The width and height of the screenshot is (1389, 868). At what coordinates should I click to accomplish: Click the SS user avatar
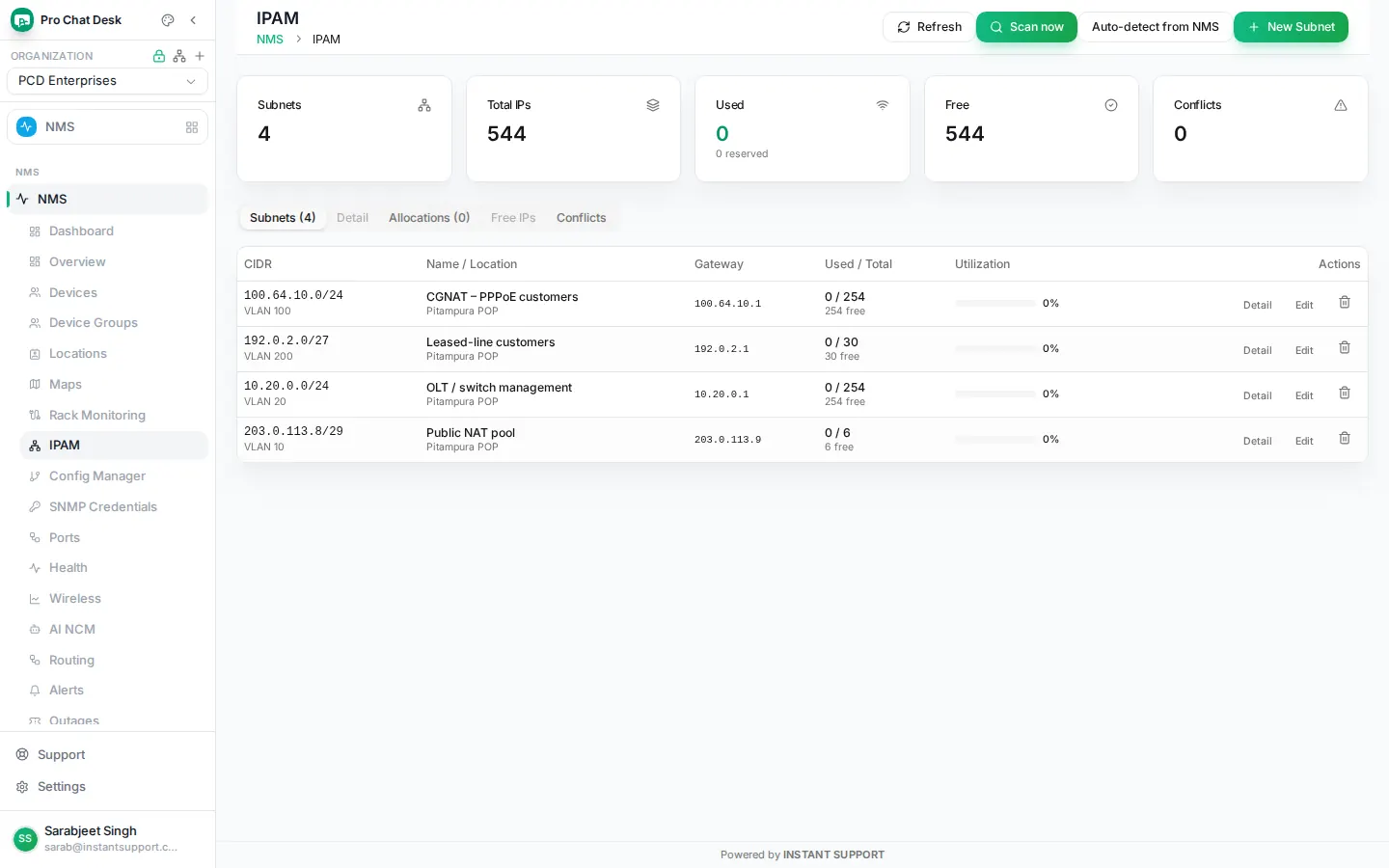(25, 839)
